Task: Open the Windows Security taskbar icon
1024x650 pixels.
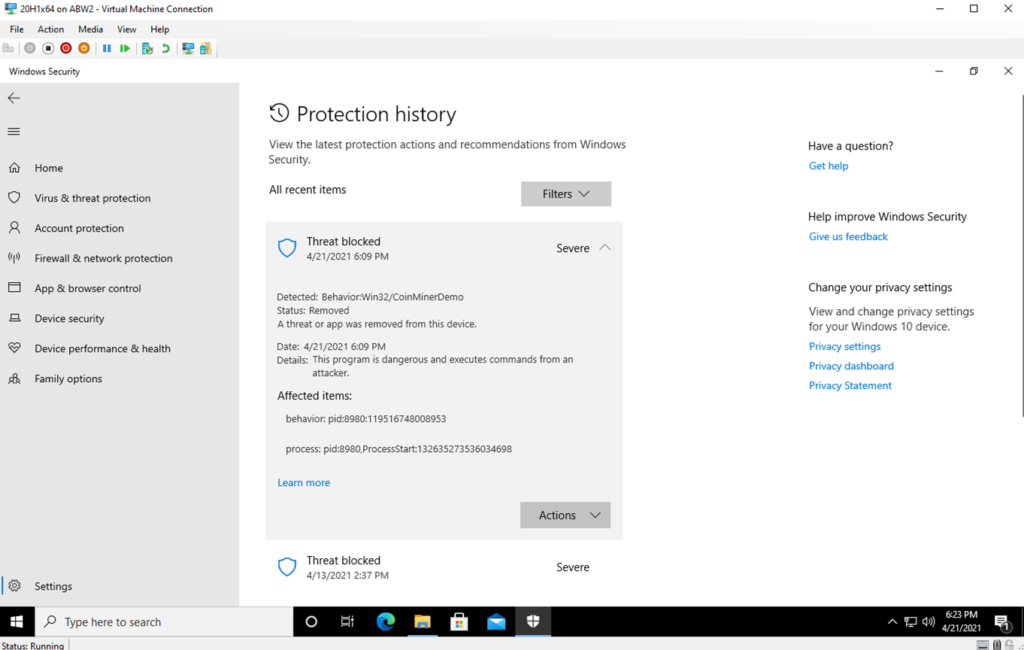Action: click(x=532, y=621)
